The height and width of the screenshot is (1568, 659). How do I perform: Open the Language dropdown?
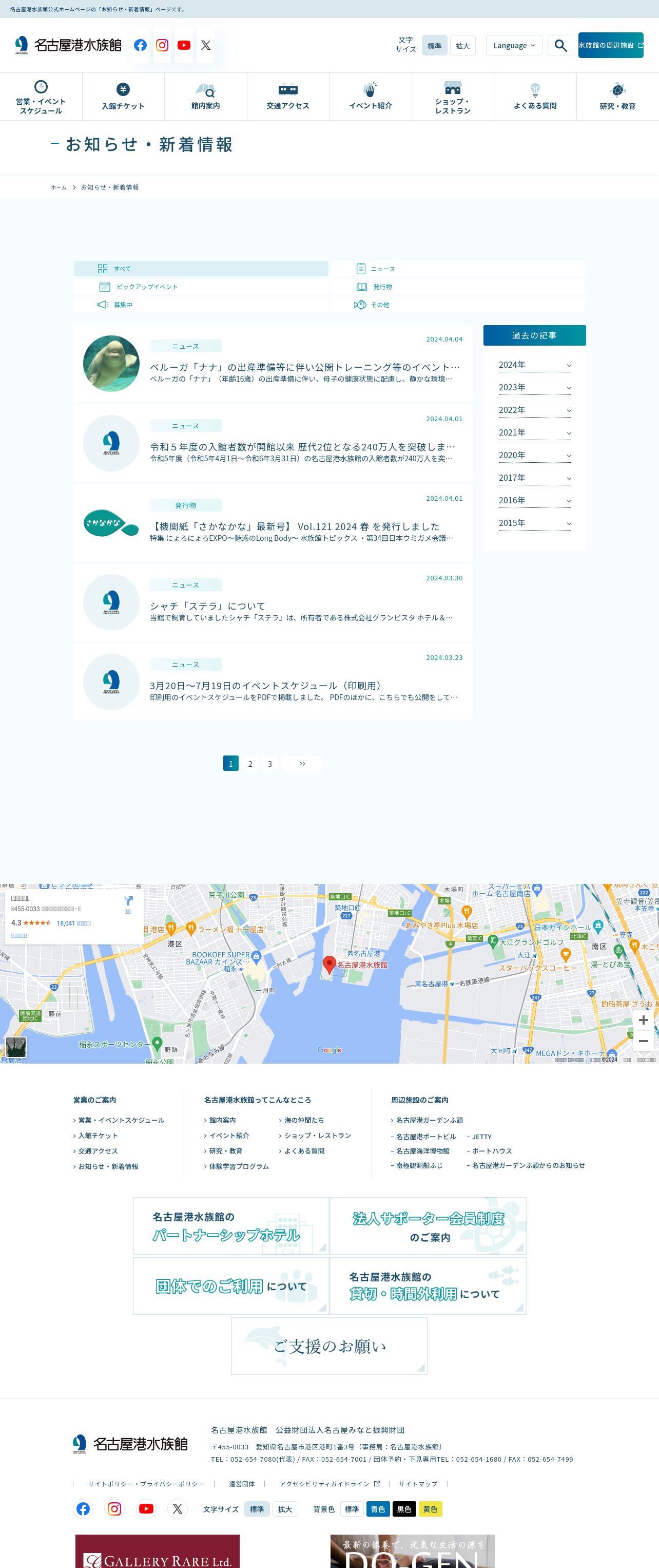(514, 46)
